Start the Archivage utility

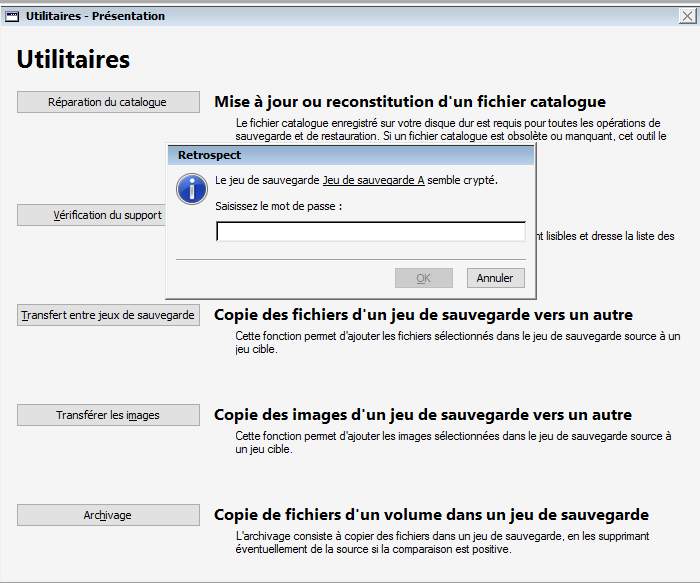[107, 515]
